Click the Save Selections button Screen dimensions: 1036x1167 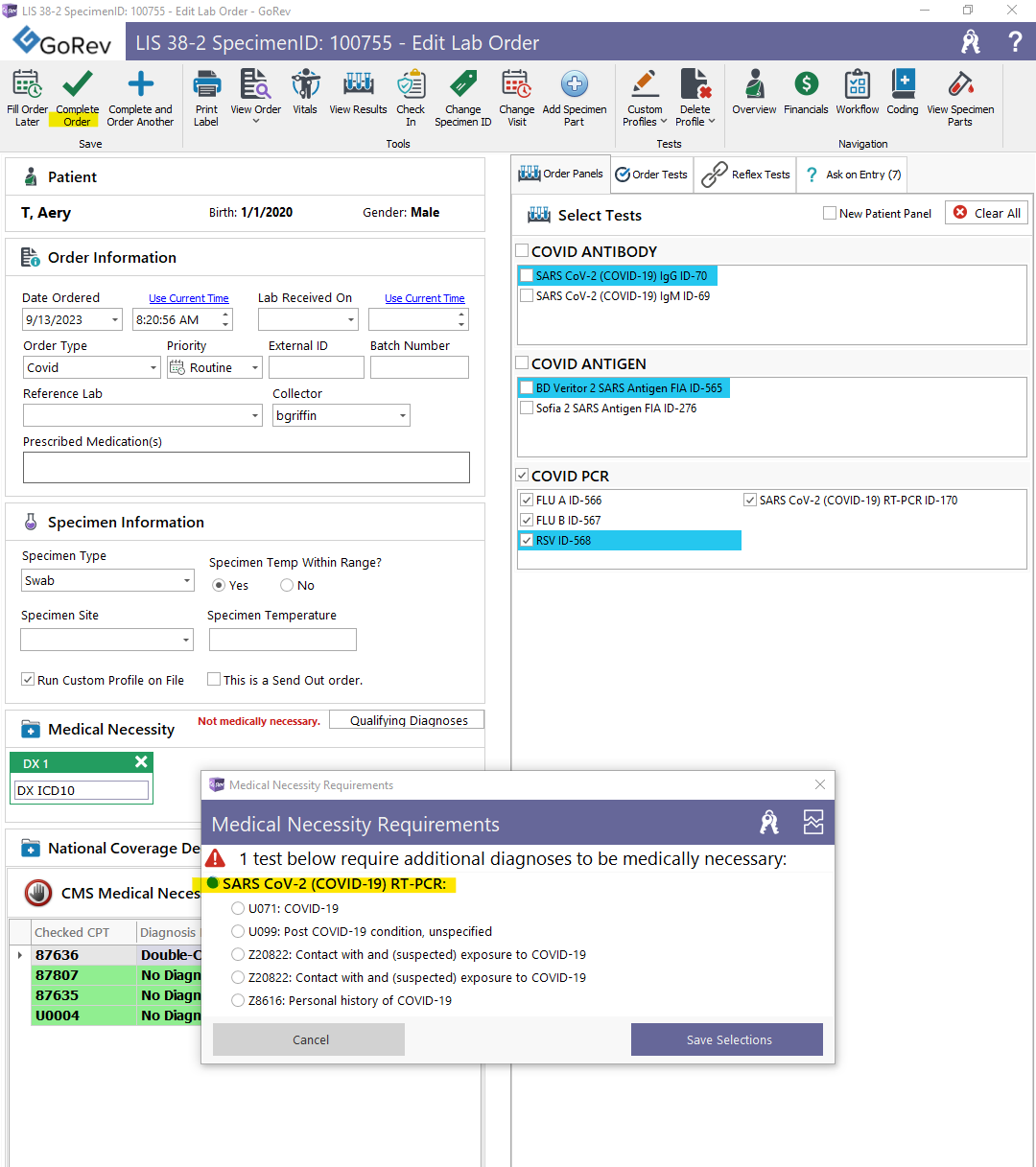pos(727,1039)
